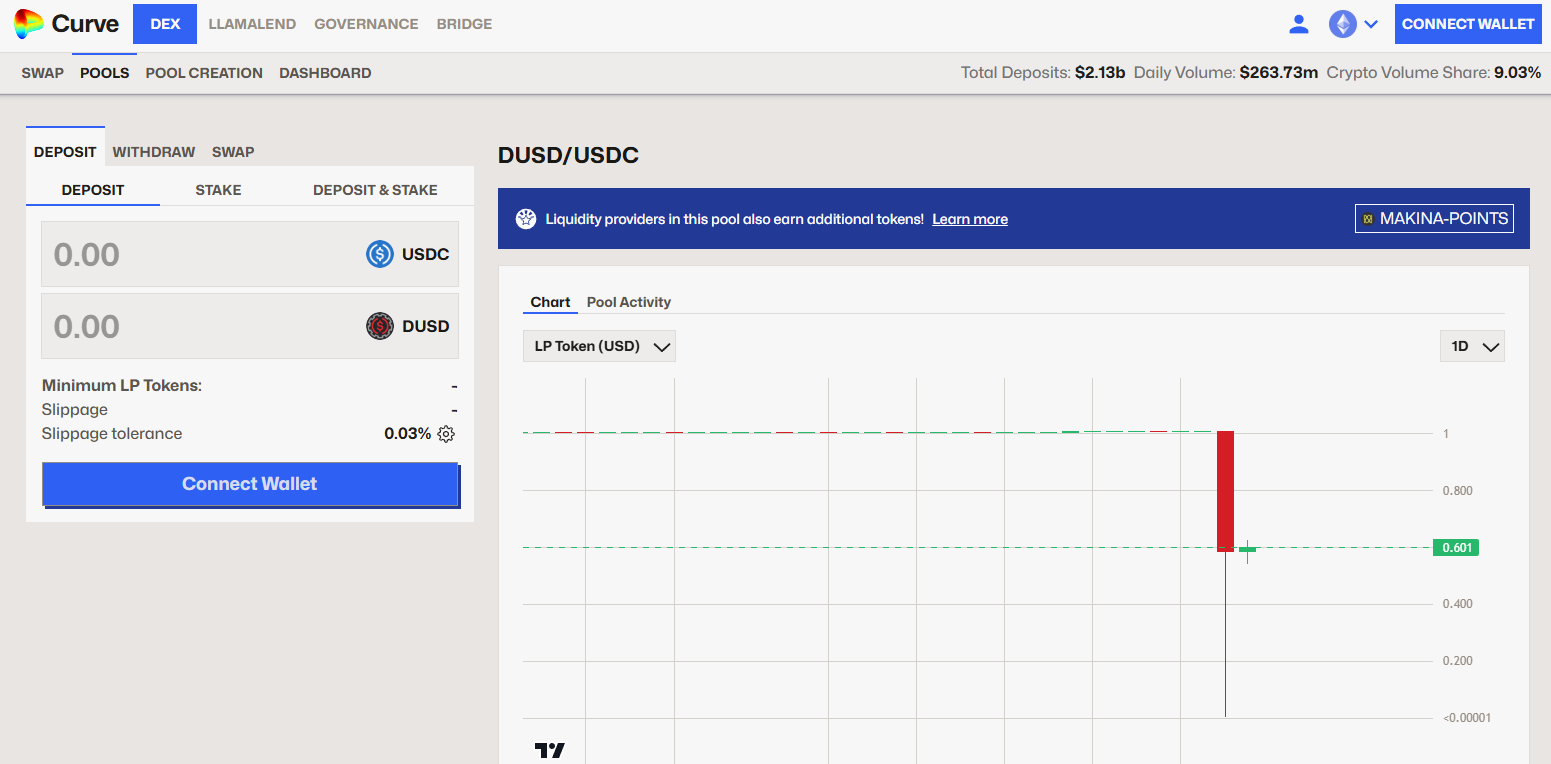Click the USDC deposit amount field

point(200,254)
